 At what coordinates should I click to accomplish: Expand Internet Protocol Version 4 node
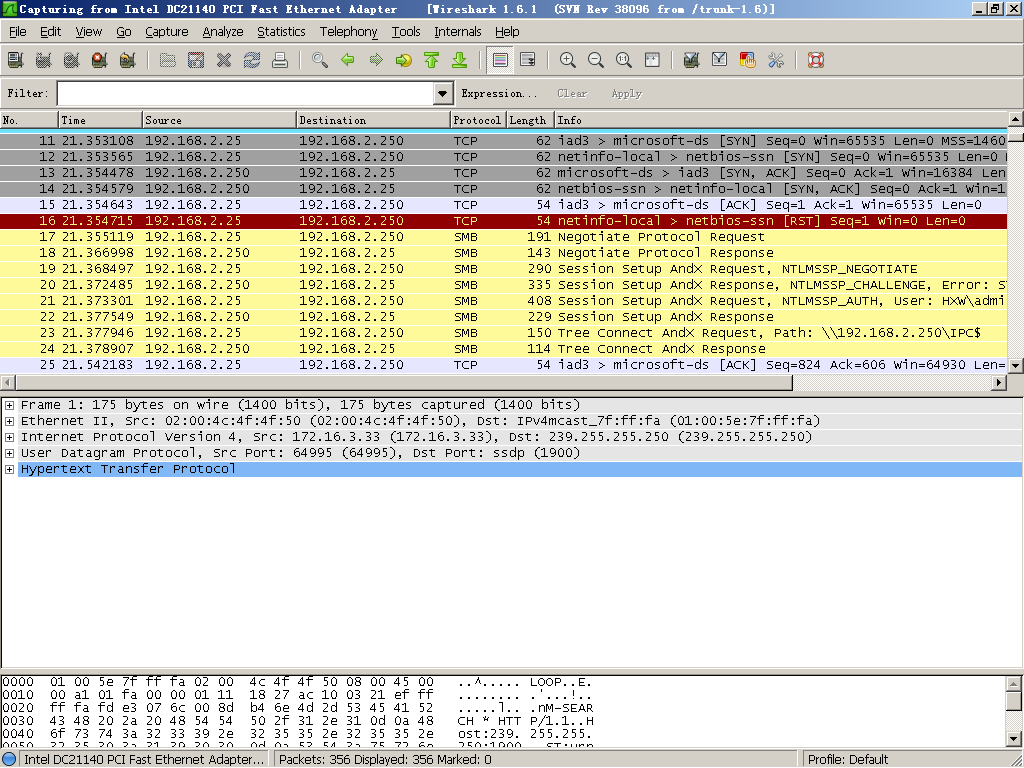point(9,437)
